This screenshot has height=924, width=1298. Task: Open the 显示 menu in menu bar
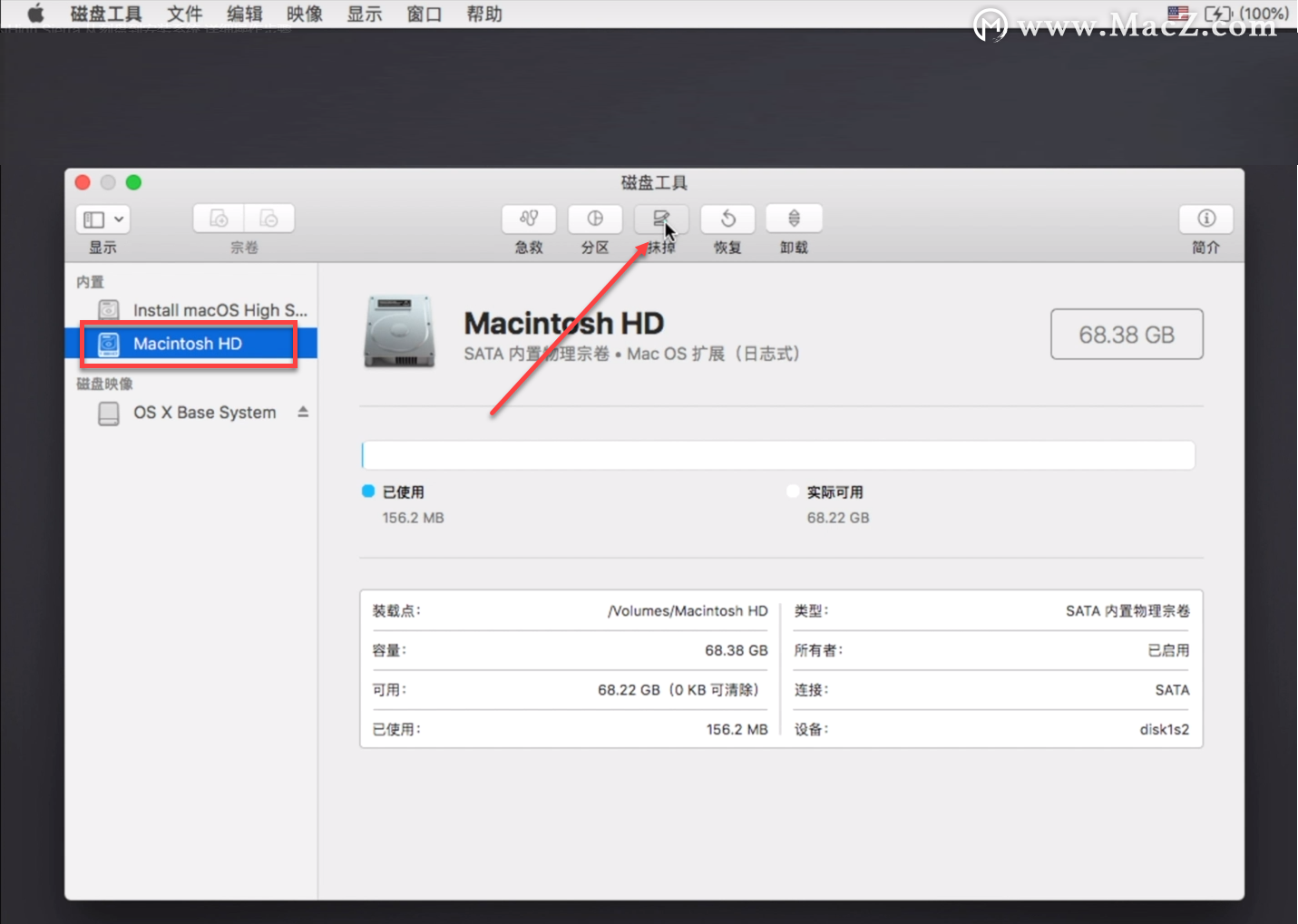coord(364,14)
